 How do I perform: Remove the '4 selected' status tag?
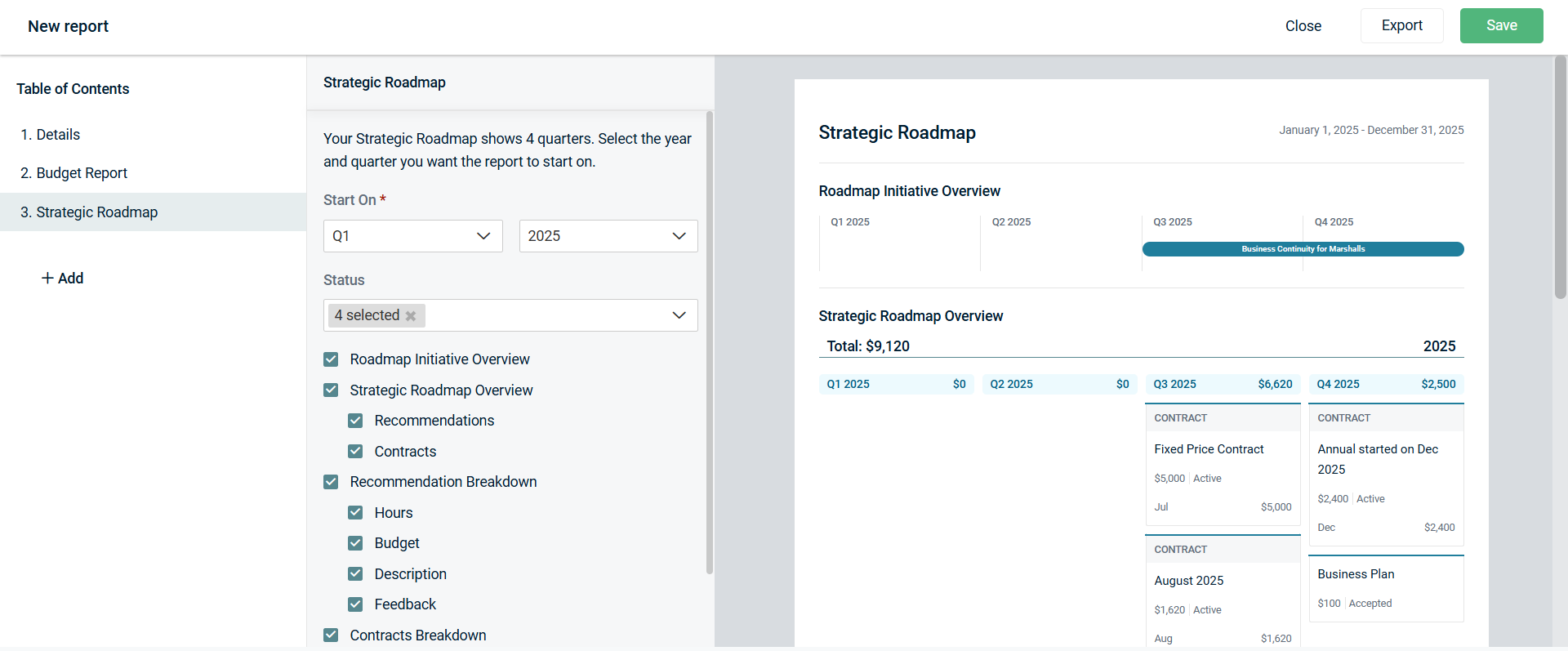411,316
